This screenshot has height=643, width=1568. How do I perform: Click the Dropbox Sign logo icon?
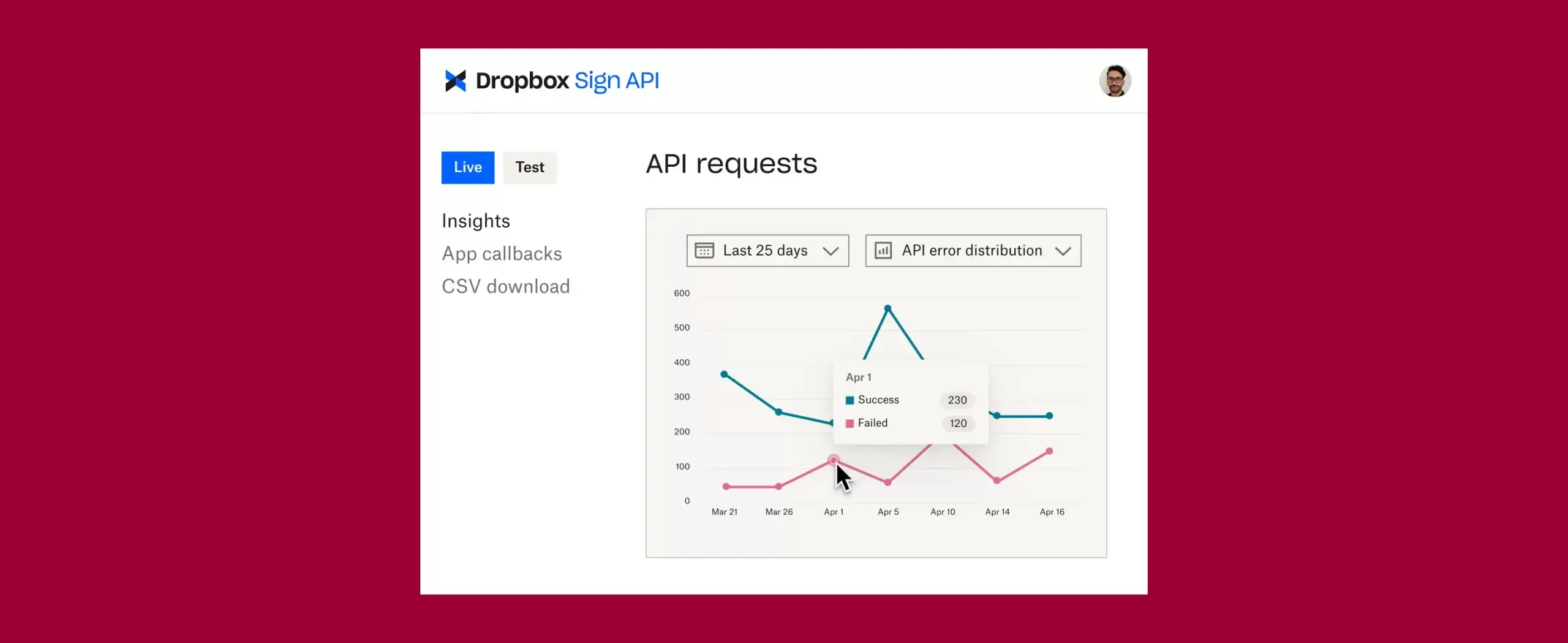click(x=455, y=81)
